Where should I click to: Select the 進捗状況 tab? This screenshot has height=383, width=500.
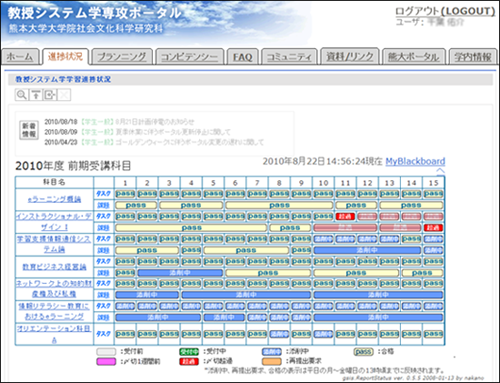coord(65,56)
